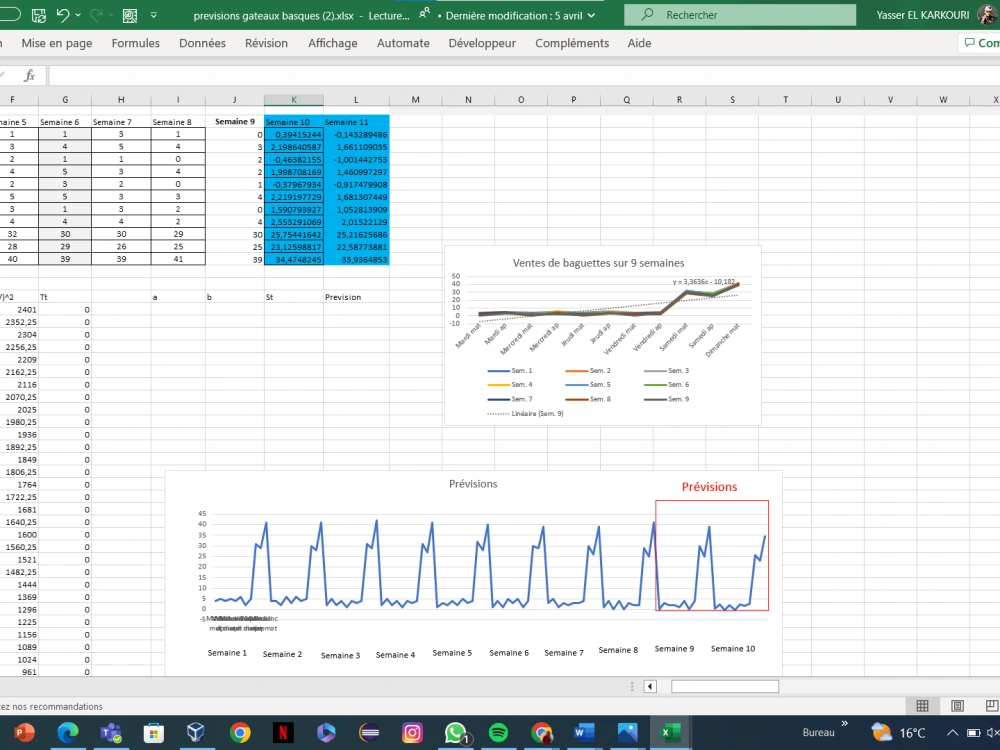The image size is (1000, 750).
Task: Expand the Undo history dropdown arrow
Action: click(x=78, y=14)
